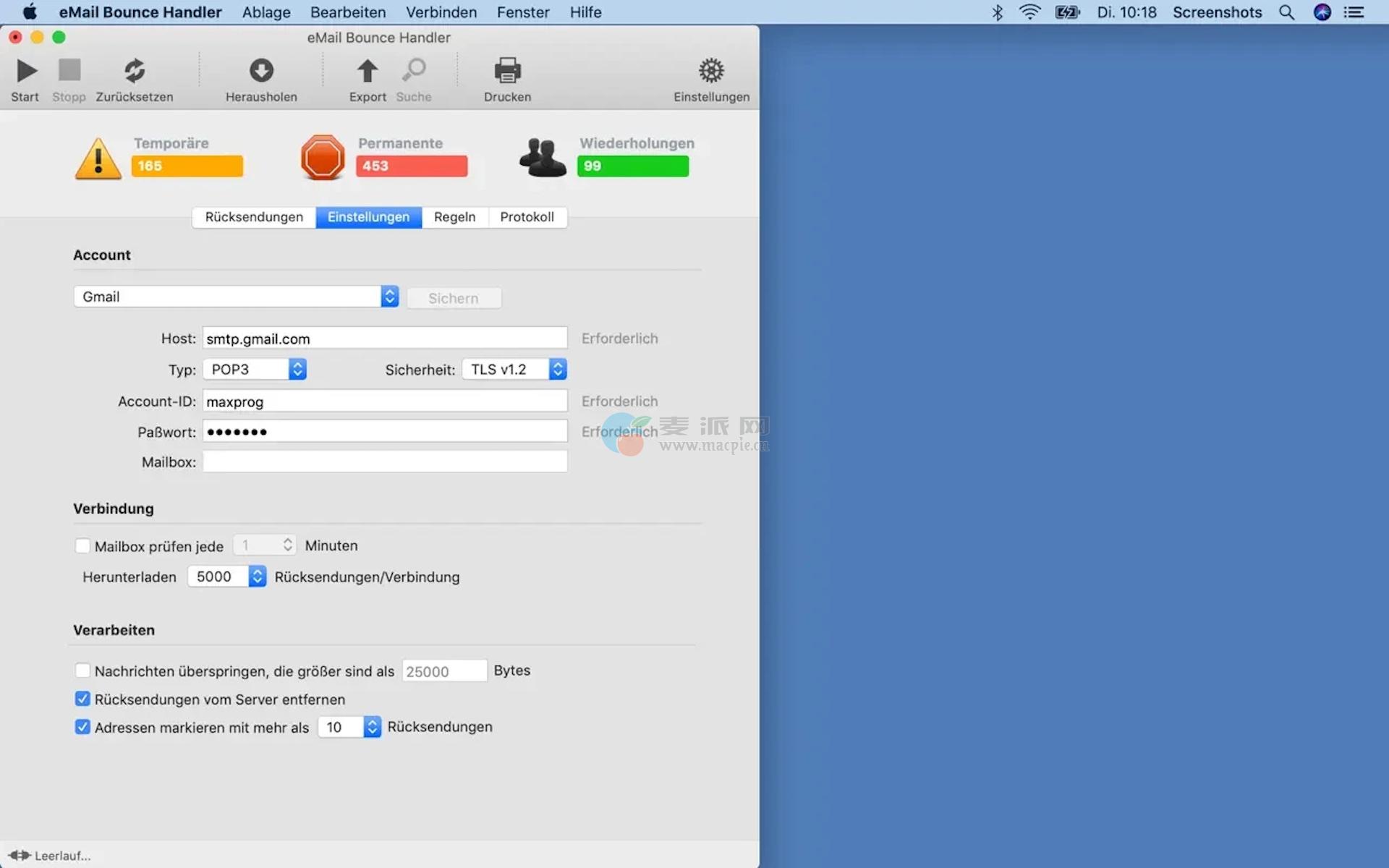This screenshot has width=1389, height=868.
Task: Open the Gmail account dropdown
Action: point(236,297)
